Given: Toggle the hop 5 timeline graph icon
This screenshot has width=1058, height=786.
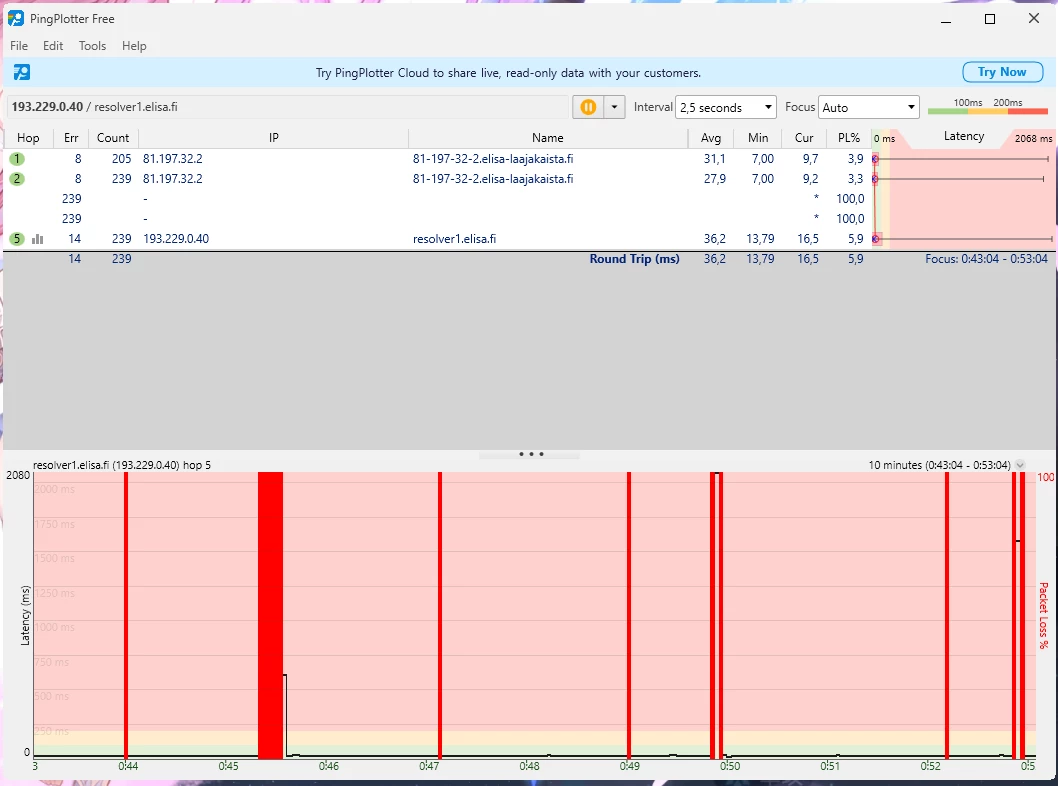Looking at the screenshot, I should click(x=38, y=239).
